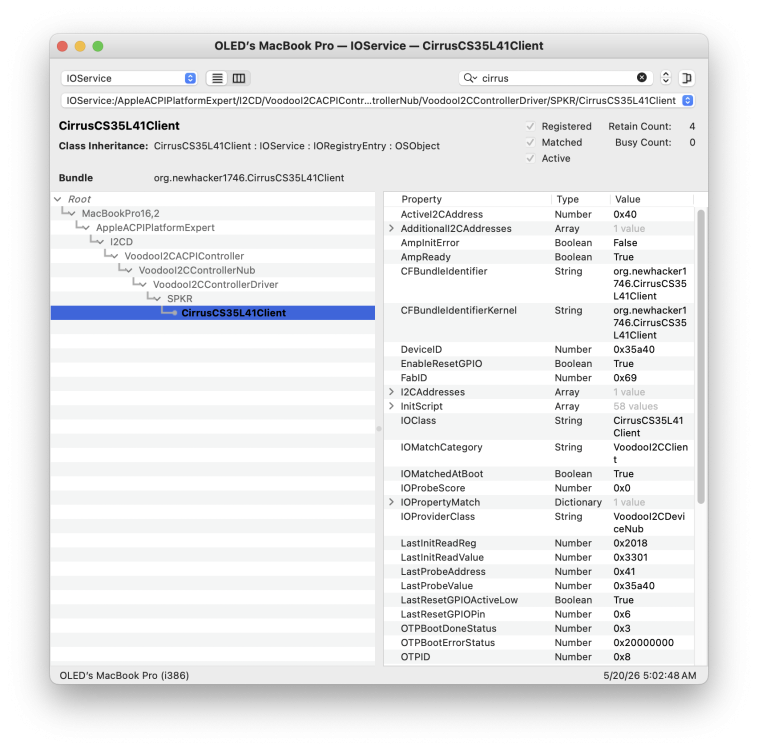
Task: Collapse VoodooI2CControllerNub node
Action: pos(129,270)
